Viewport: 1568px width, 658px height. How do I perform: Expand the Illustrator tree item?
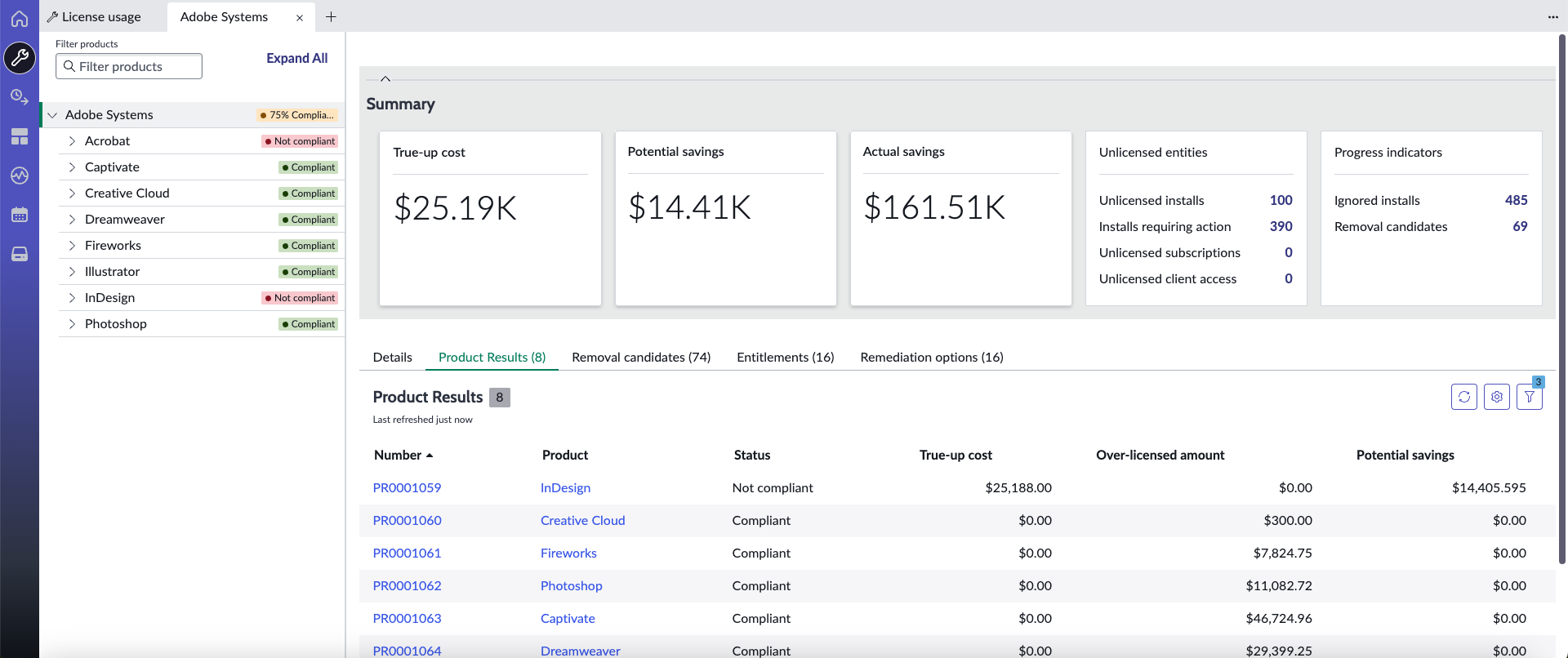click(x=72, y=272)
